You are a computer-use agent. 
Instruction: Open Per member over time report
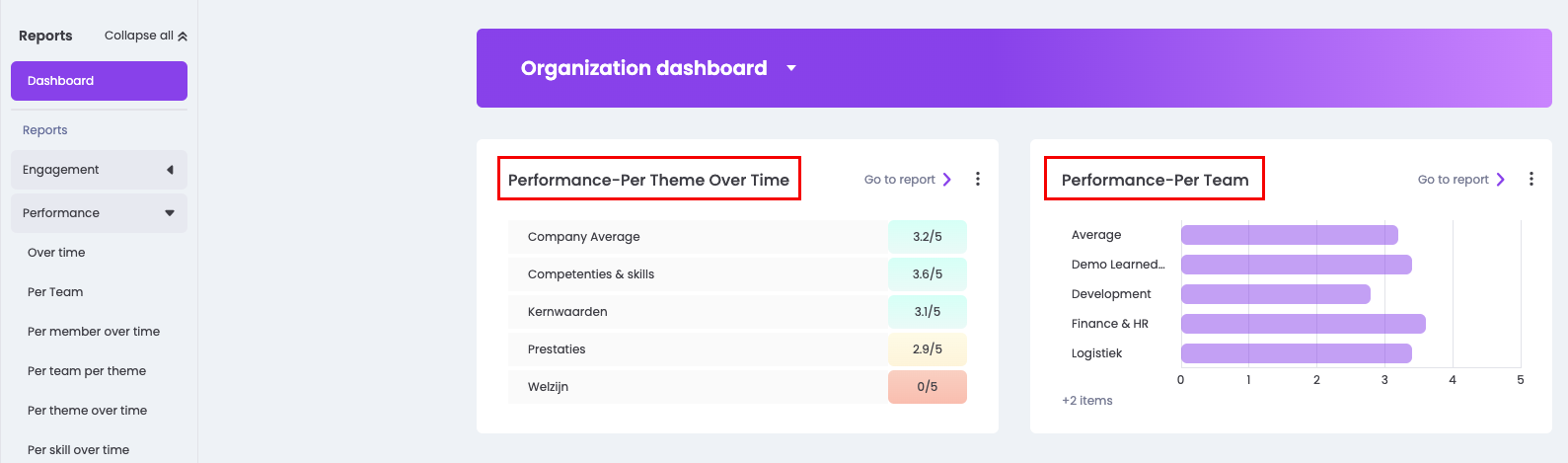[x=94, y=332]
